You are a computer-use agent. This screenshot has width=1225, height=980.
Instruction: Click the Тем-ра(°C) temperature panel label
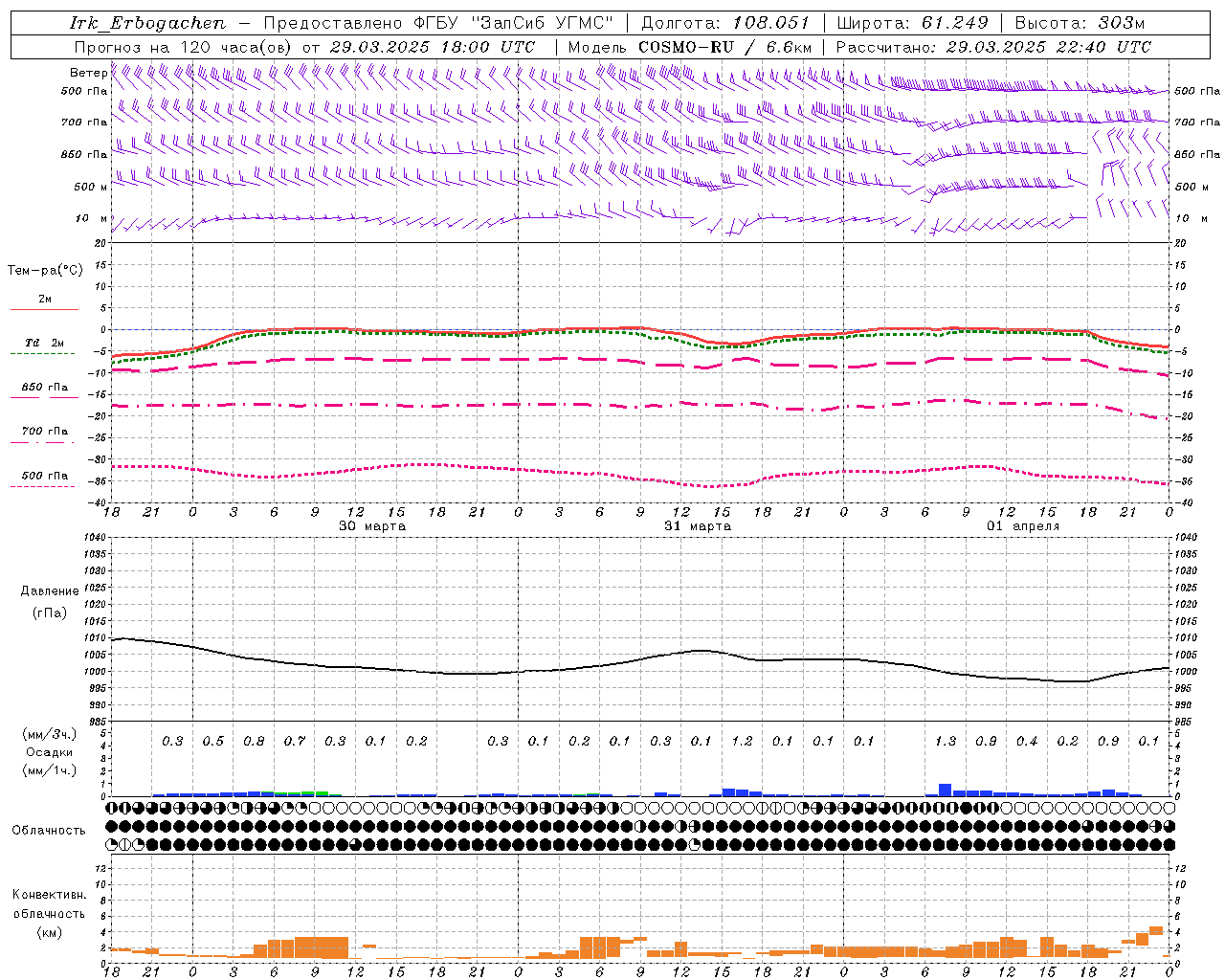point(45,270)
